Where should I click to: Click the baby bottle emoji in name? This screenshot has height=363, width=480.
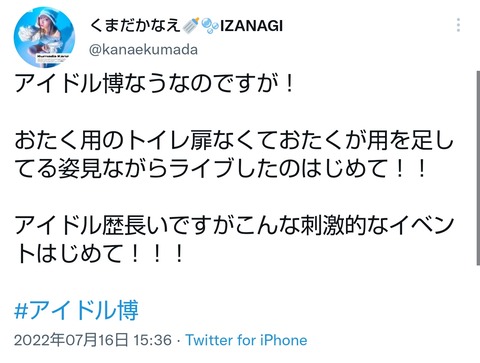191,25
